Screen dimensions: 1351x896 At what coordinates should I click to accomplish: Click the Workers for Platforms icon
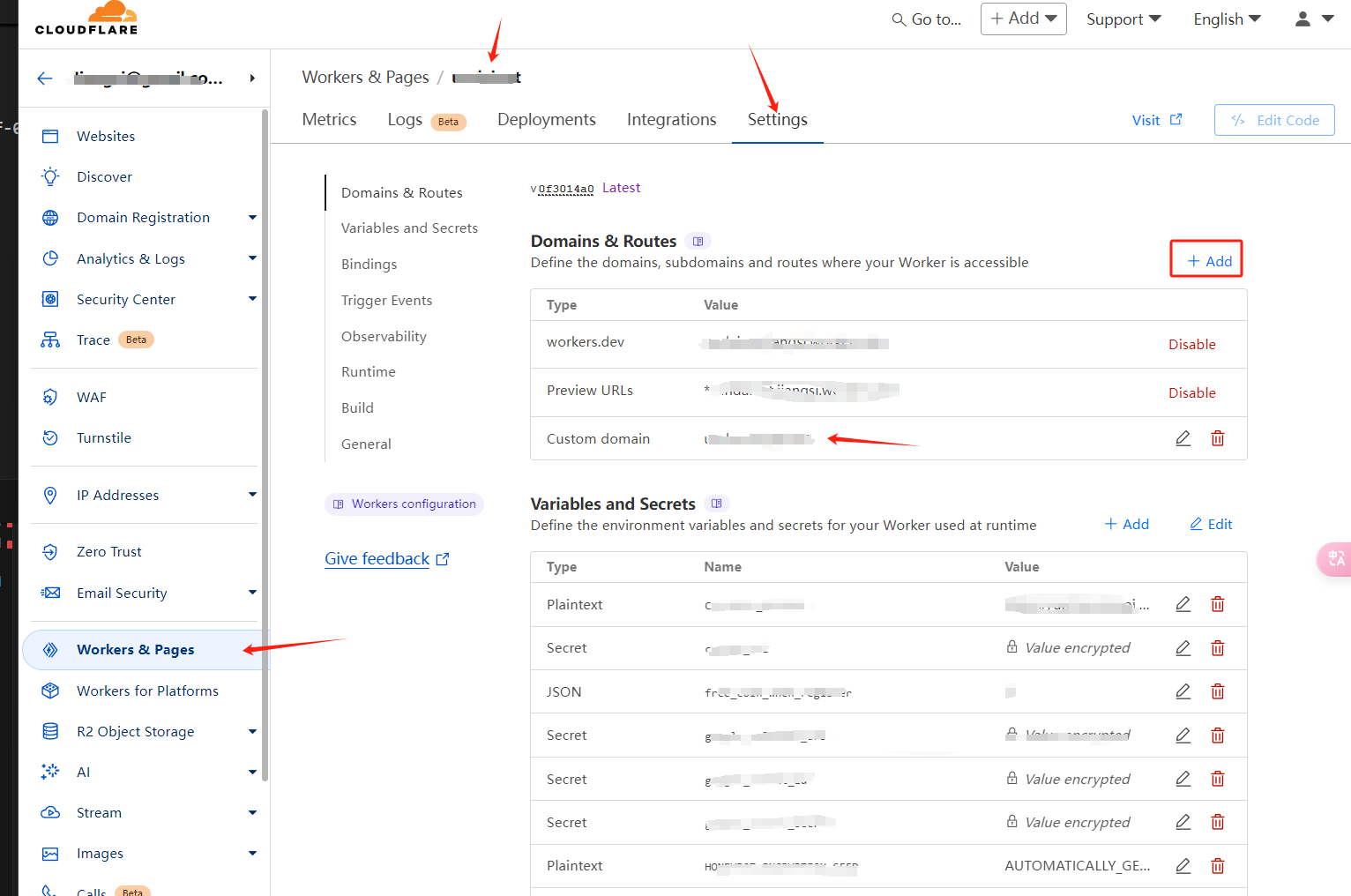coord(50,691)
